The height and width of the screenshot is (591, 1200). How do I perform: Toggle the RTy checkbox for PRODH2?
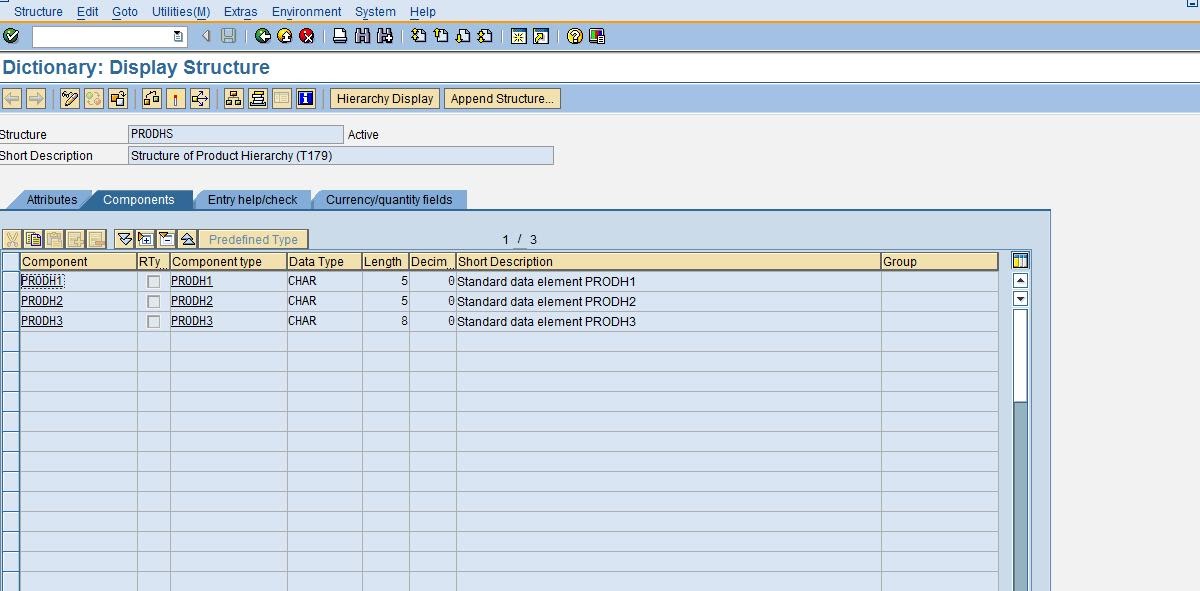(x=152, y=300)
